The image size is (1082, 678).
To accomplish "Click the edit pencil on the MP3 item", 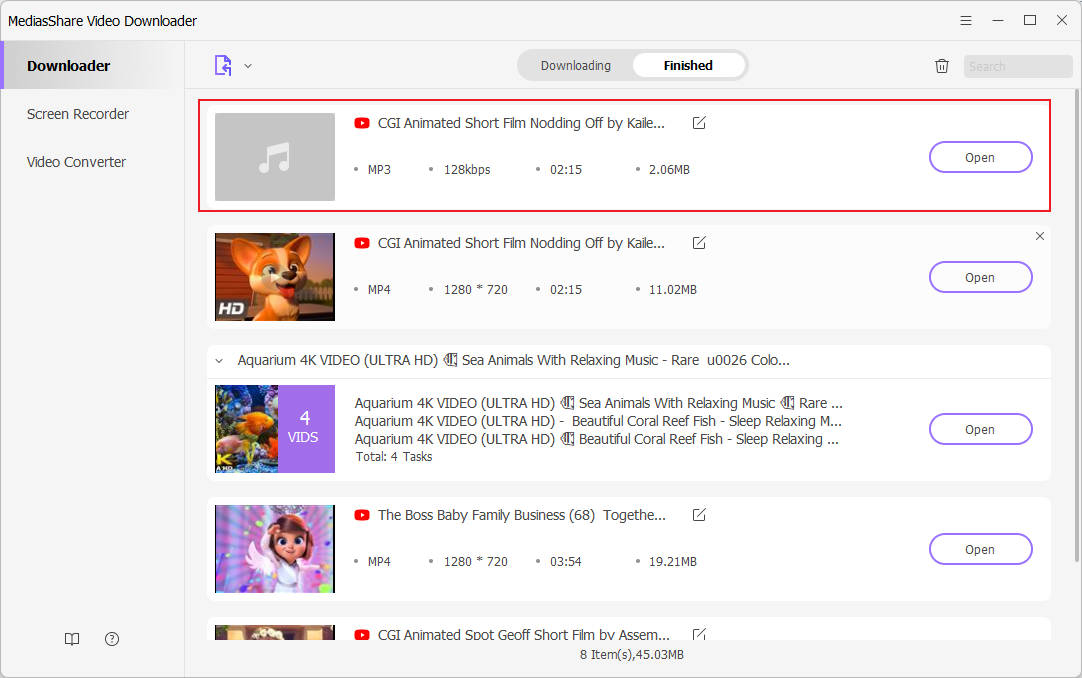I will (698, 122).
